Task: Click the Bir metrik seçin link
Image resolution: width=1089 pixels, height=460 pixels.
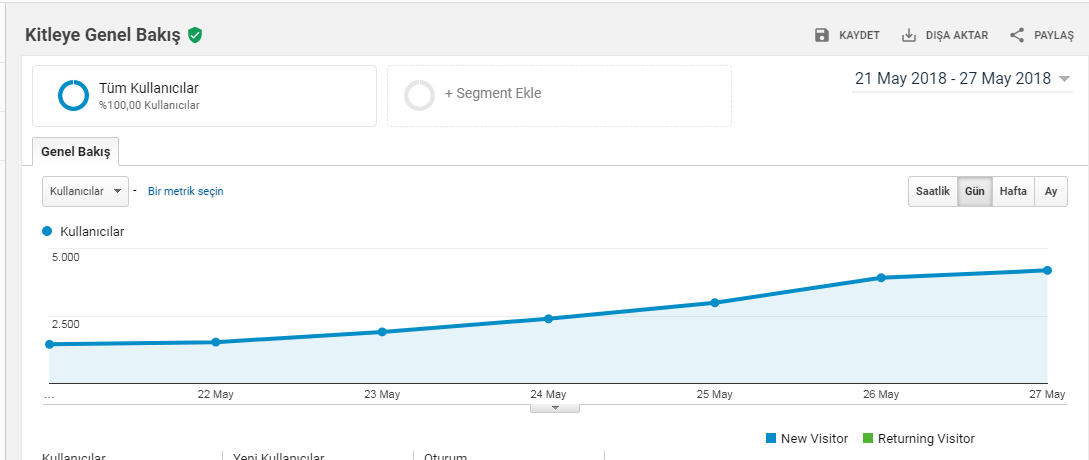Action: point(185,191)
